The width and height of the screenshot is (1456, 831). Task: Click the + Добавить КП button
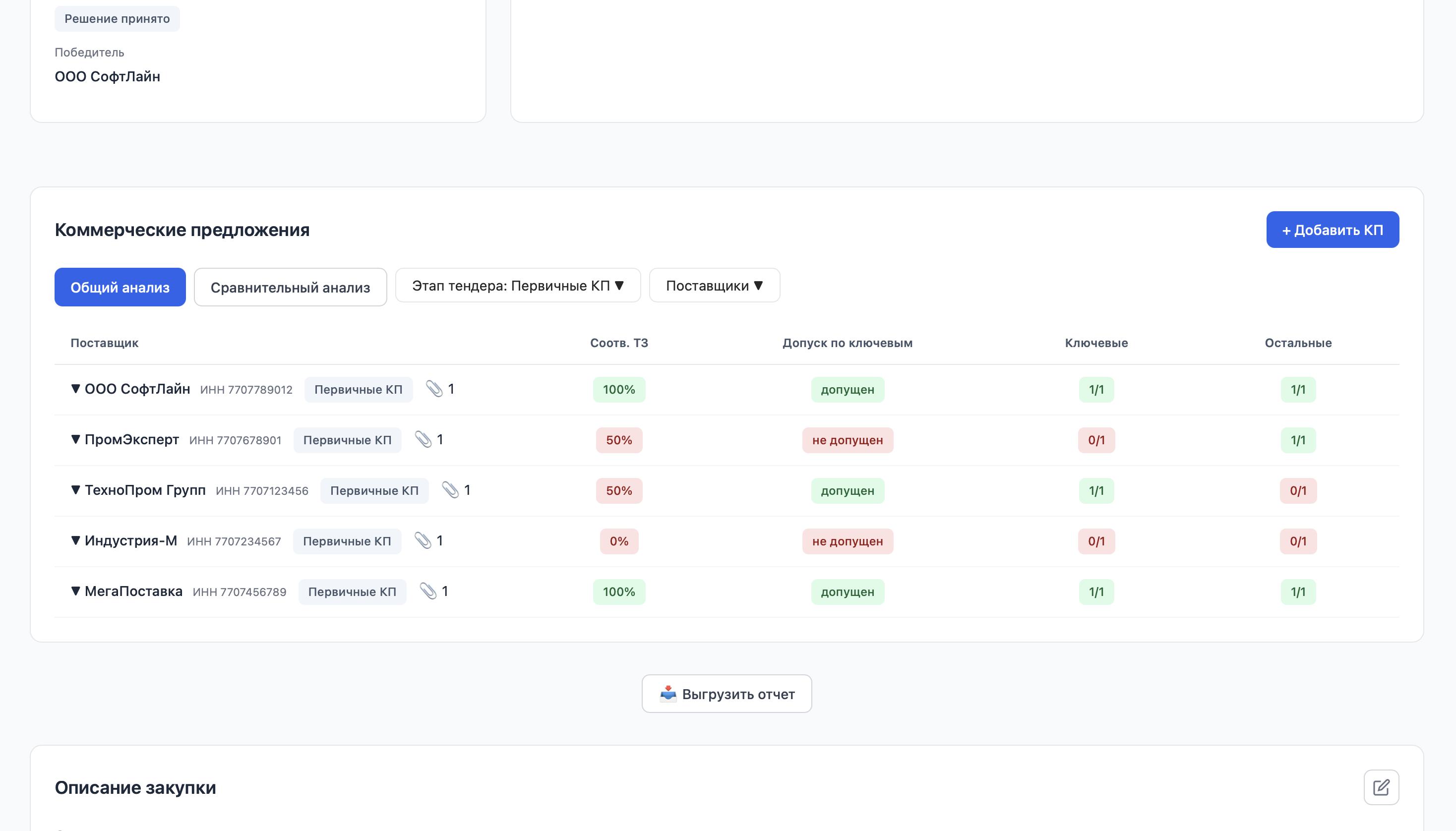tap(1332, 230)
